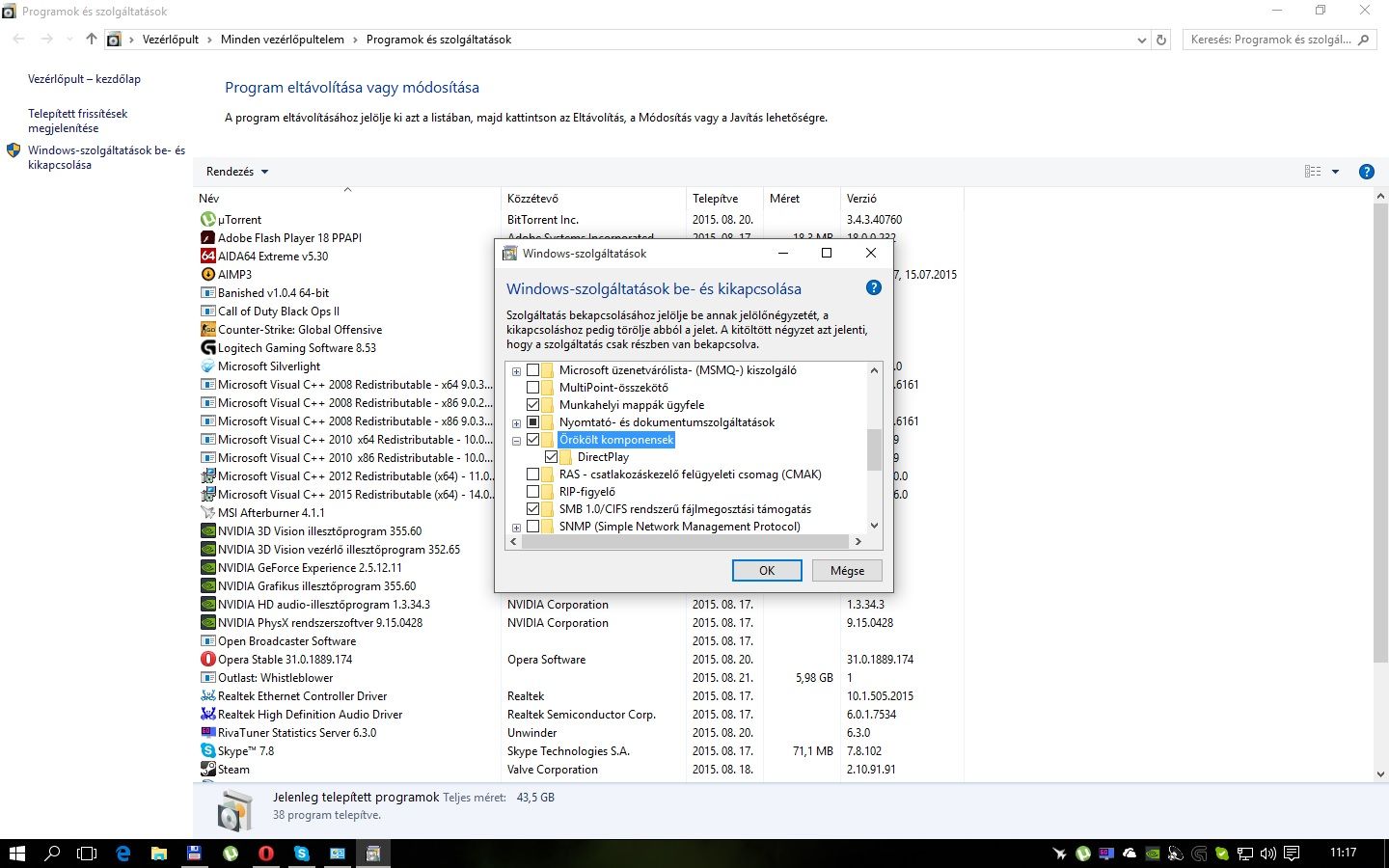Expand the Vezérlőpult breadcrumb chevron
Screen dimensions: 1389x868
(209, 40)
